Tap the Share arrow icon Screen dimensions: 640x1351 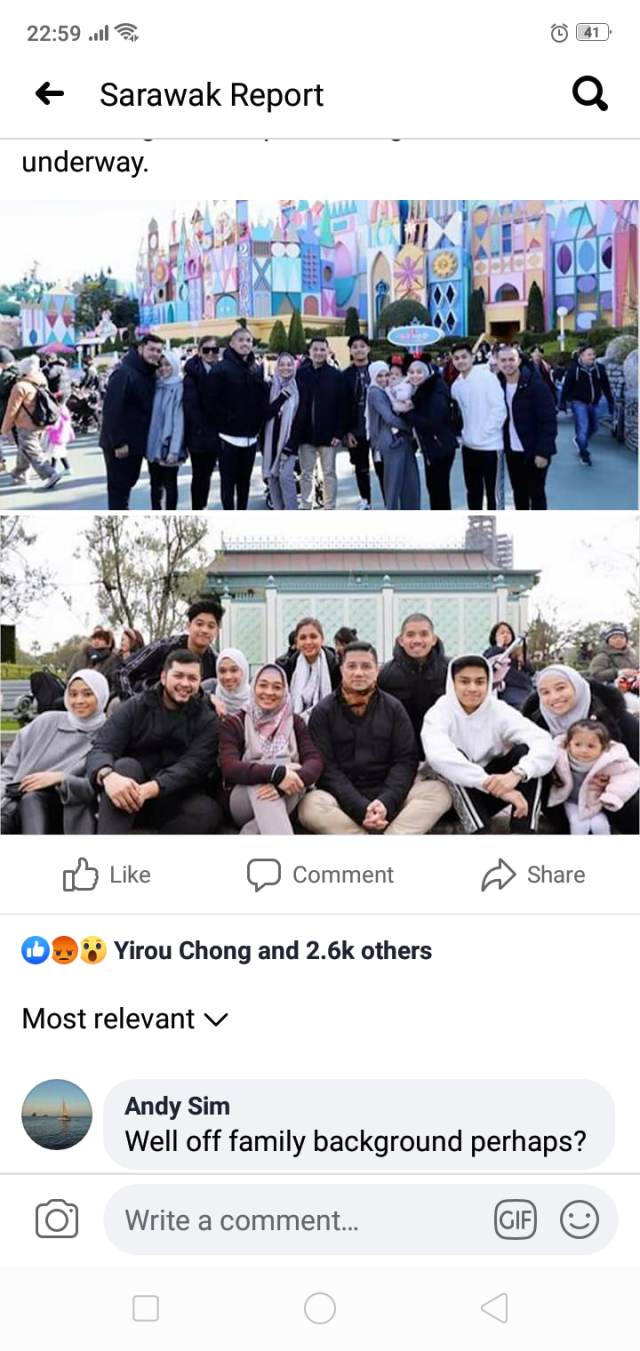click(497, 875)
